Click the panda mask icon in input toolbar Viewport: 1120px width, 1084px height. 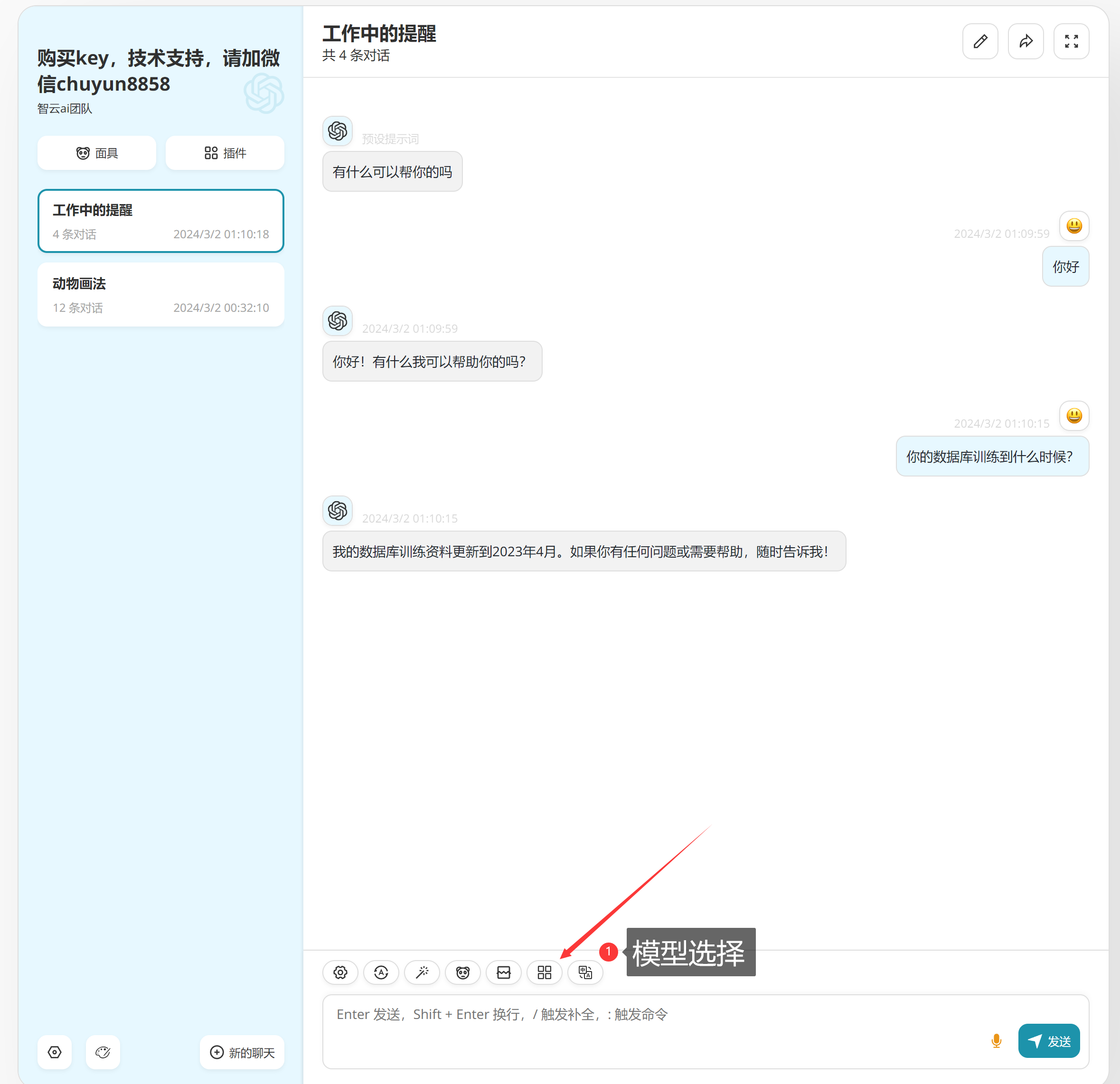tap(463, 972)
